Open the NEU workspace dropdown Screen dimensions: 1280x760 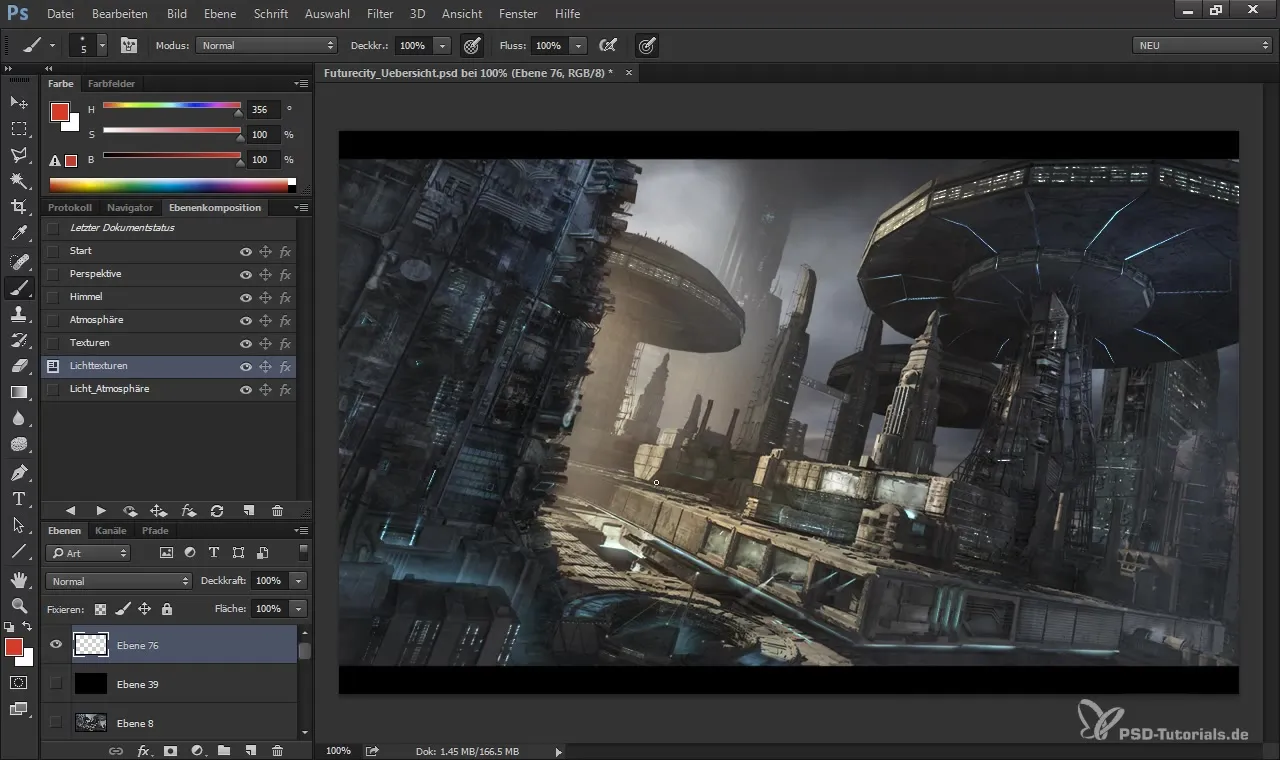[1203, 45]
